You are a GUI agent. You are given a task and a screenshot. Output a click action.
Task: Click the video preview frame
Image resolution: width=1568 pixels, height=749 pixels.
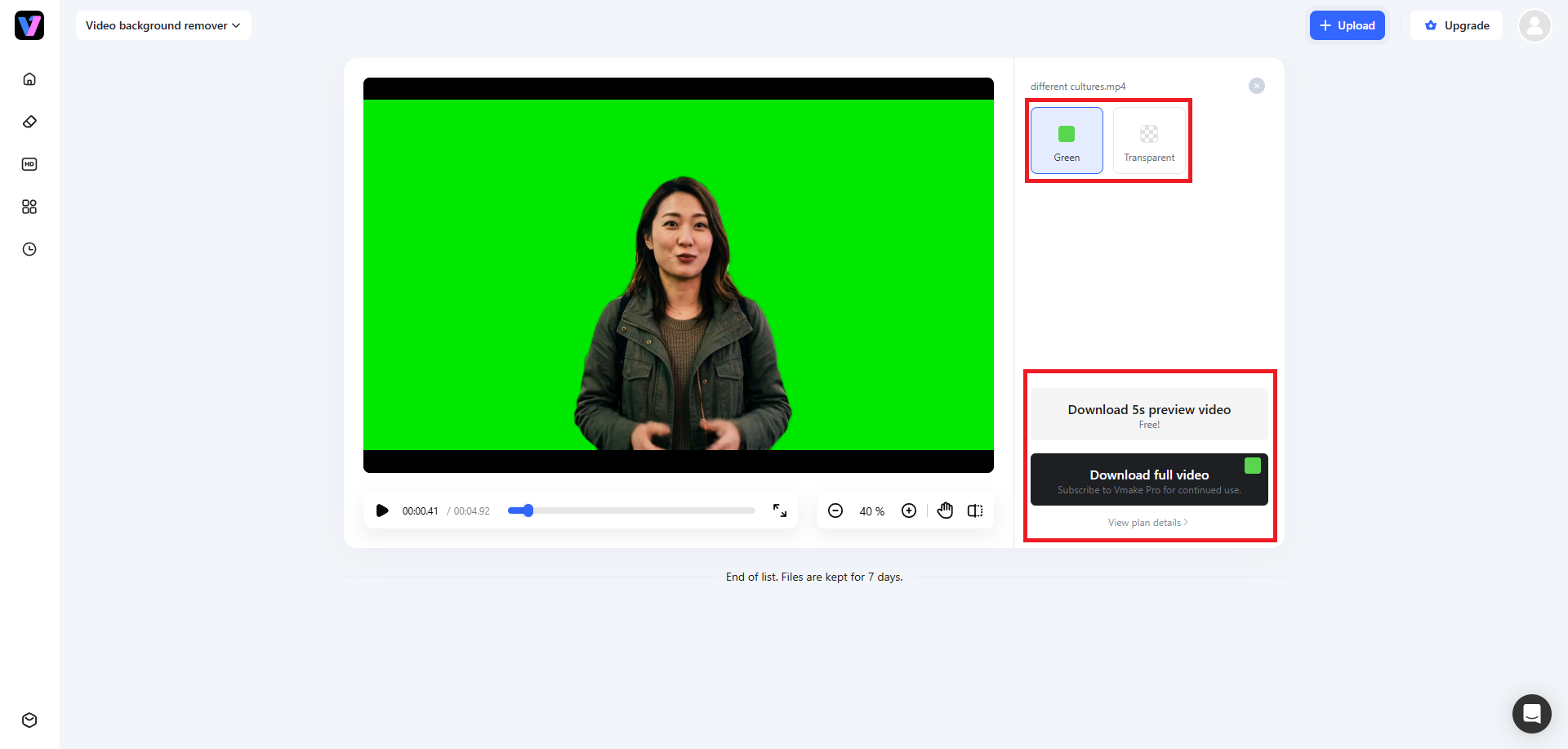tap(679, 275)
